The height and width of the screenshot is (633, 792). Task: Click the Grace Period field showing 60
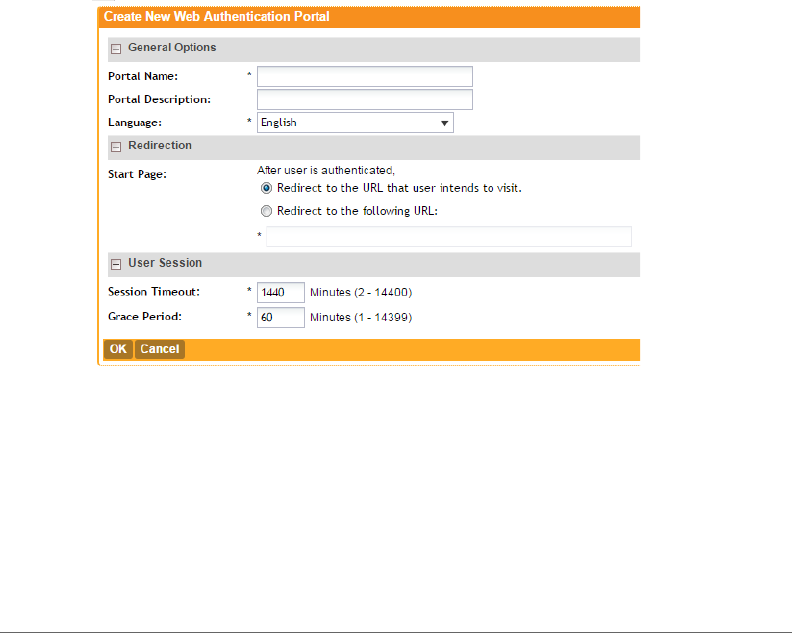tap(281, 317)
